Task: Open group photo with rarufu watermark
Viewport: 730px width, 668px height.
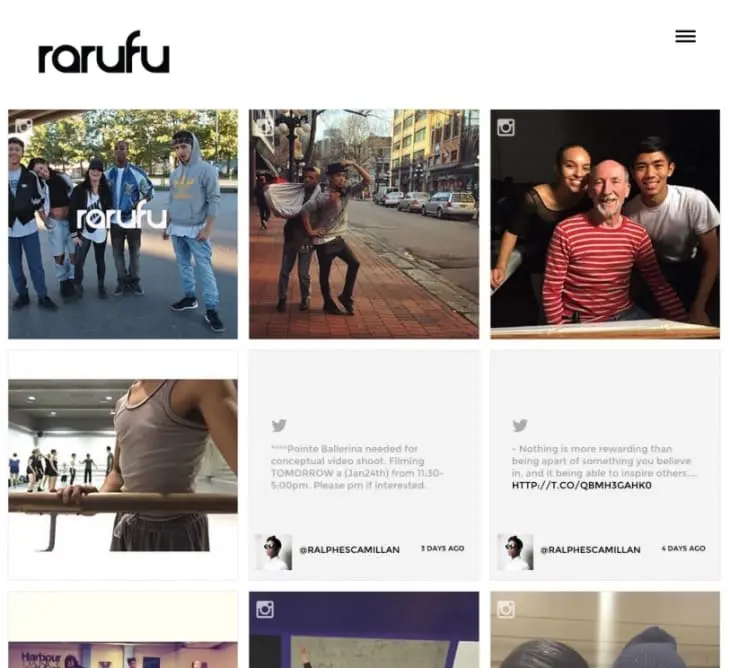Action: 123,224
